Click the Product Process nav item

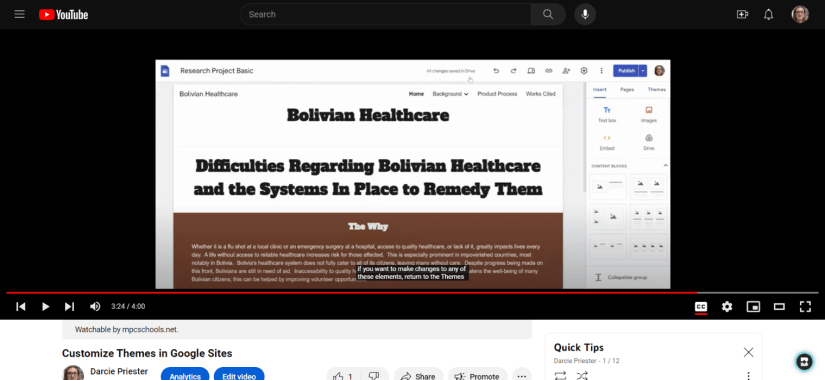pyautogui.click(x=497, y=94)
